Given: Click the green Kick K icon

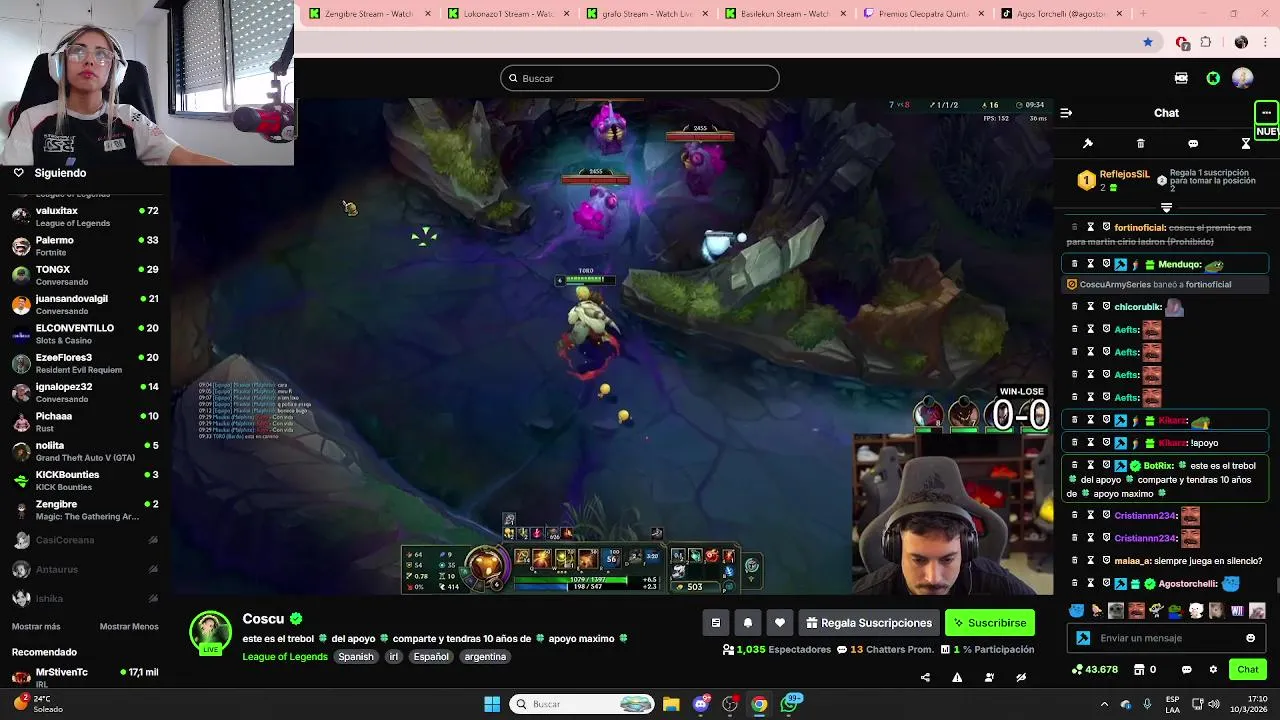Looking at the screenshot, I should pos(1213,78).
